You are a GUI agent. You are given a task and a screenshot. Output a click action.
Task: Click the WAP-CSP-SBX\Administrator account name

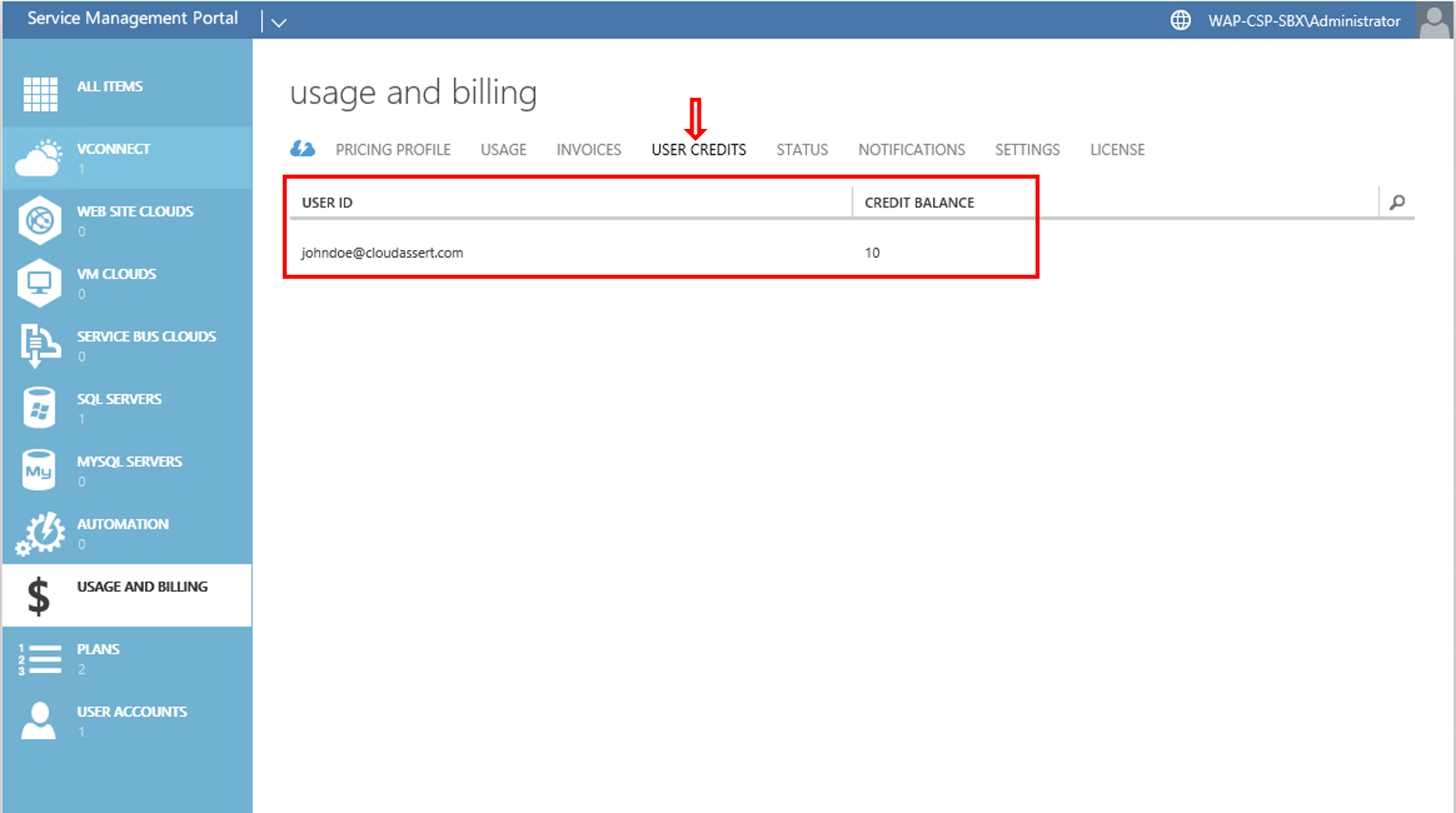[x=1304, y=21]
